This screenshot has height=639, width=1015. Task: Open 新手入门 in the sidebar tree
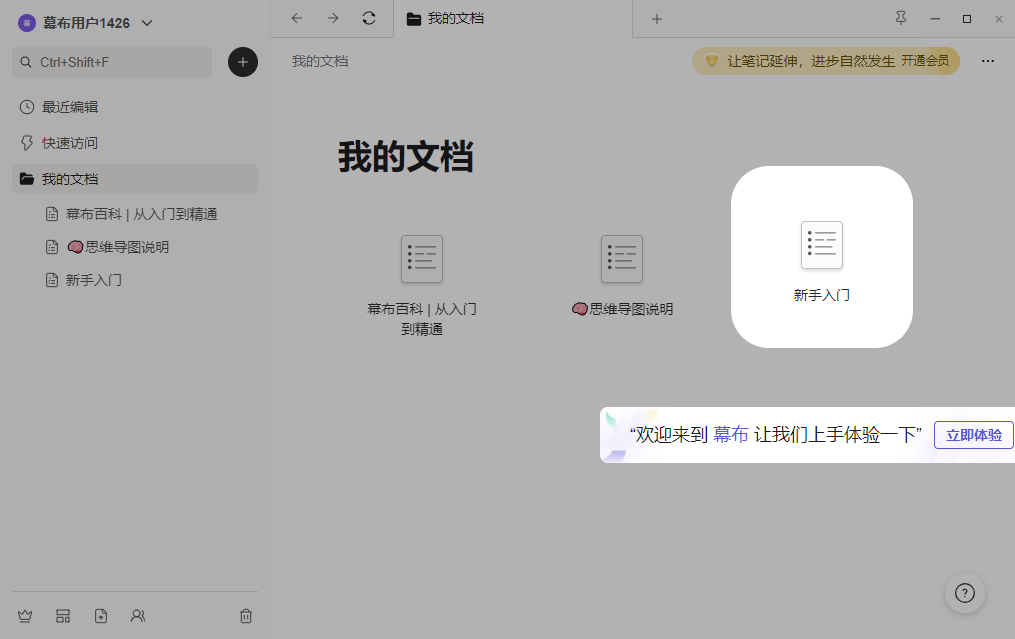(x=93, y=280)
